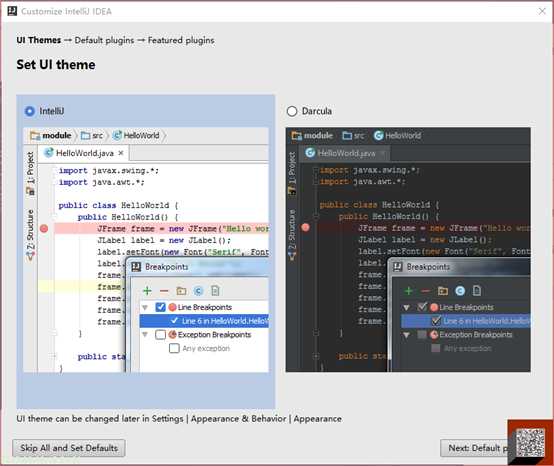
Task: Click the 1: Project side tab in light preview
Action: coord(31,173)
